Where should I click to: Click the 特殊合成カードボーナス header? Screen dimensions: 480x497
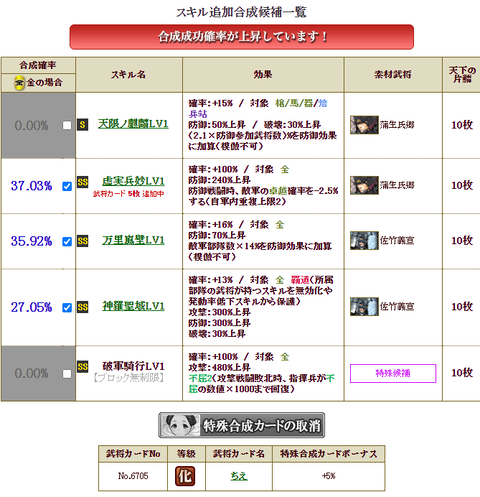328,454
